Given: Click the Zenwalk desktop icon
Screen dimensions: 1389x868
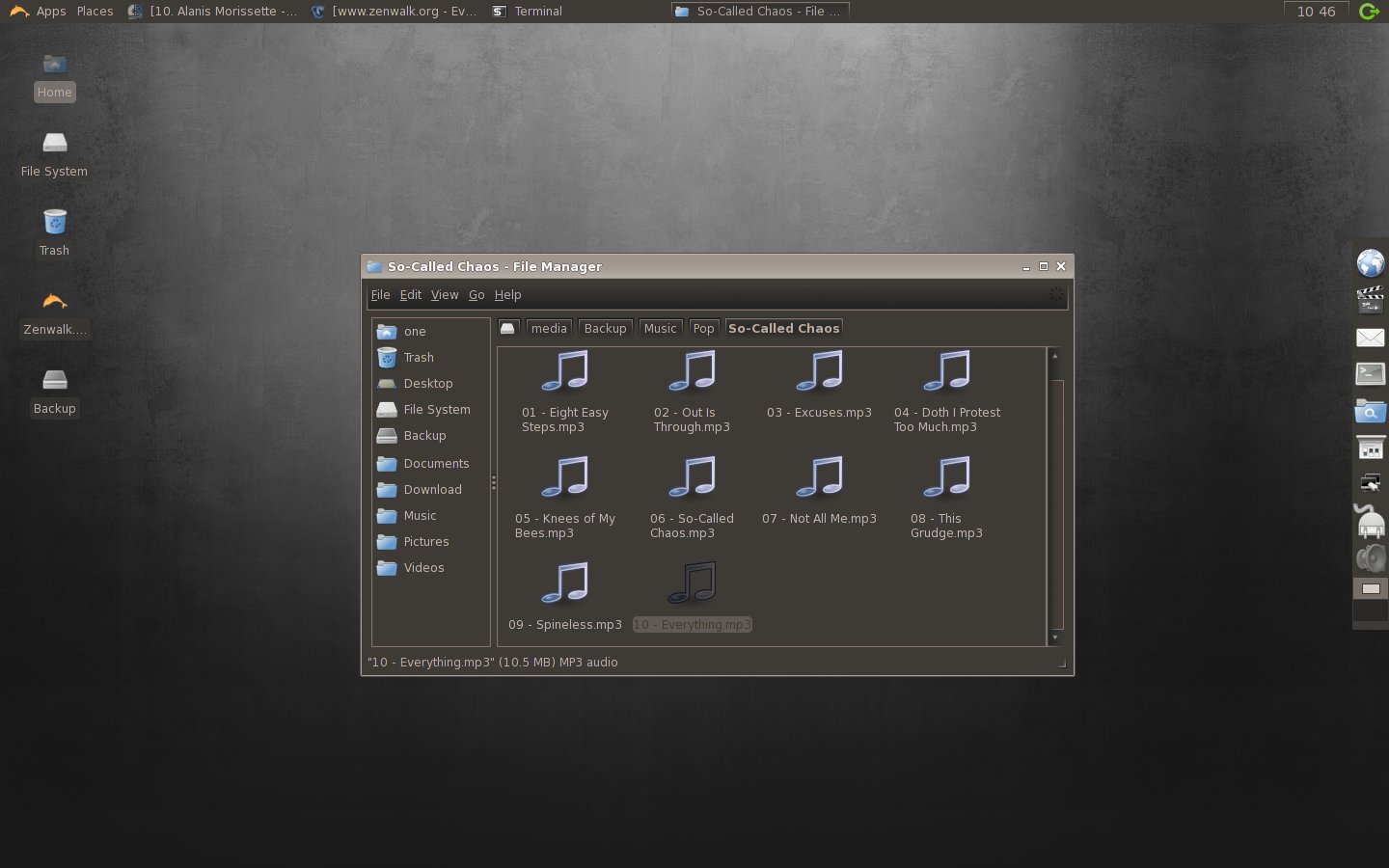Looking at the screenshot, I should click(55, 301).
